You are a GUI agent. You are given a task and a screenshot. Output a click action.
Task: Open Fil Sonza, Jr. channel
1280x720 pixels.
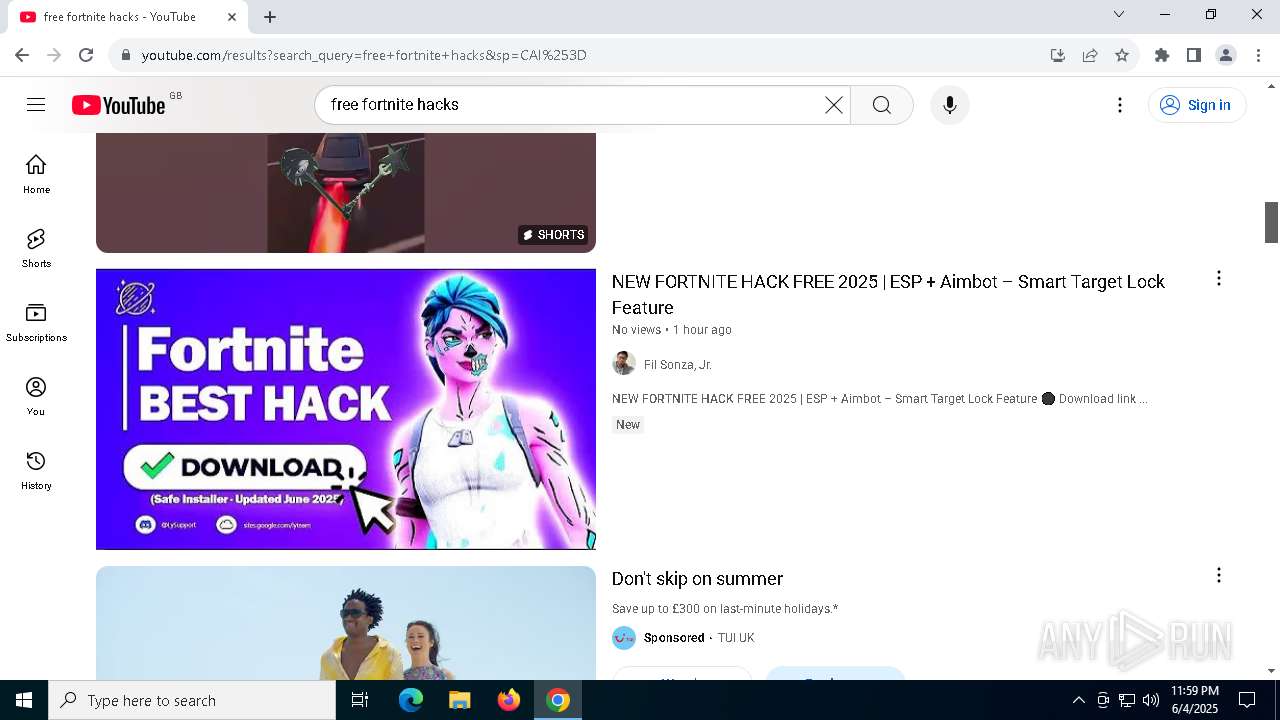click(x=678, y=365)
